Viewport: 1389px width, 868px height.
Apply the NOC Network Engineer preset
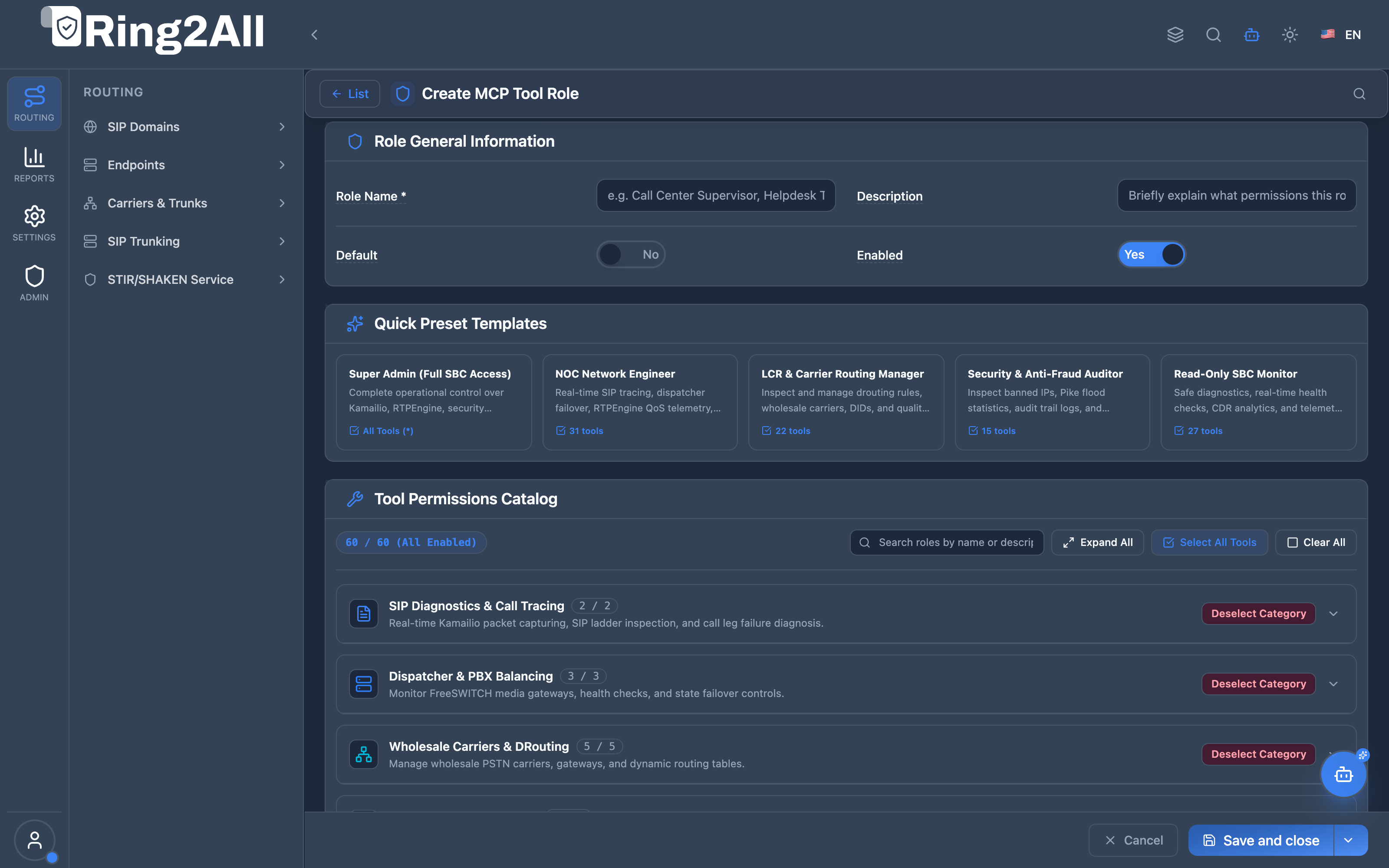(640, 402)
